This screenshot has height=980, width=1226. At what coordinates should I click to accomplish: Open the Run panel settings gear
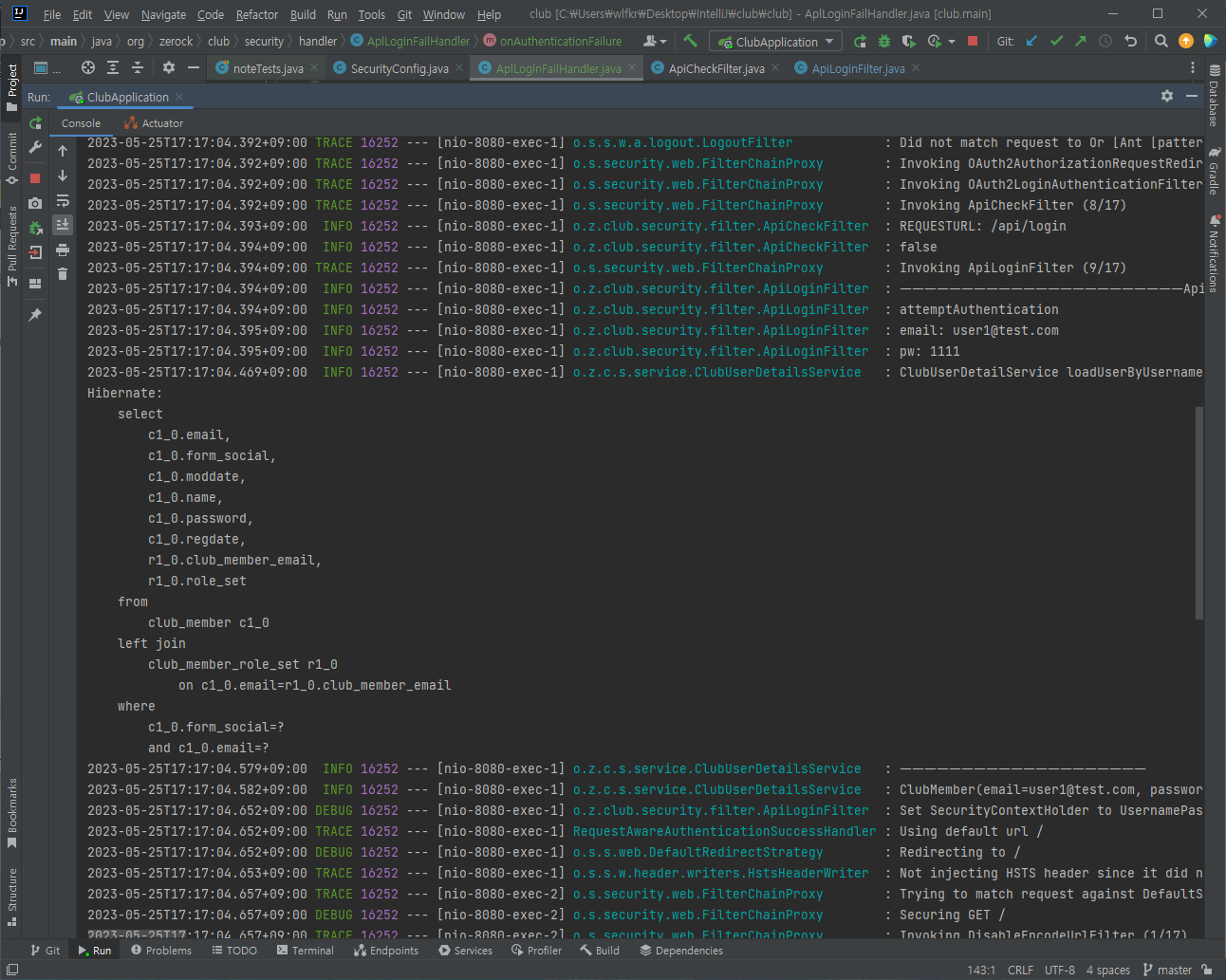[x=1167, y=96]
